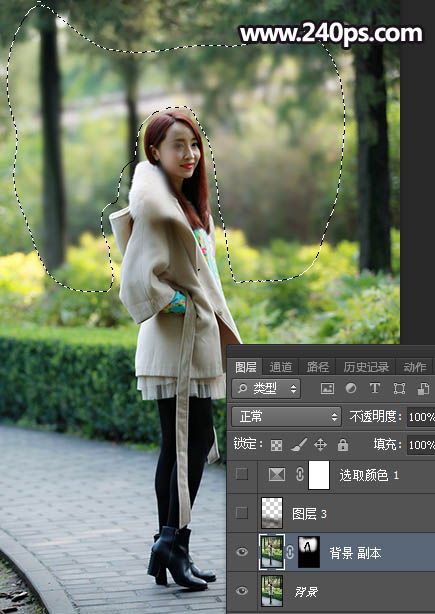Lock all padlock icon

343,444
